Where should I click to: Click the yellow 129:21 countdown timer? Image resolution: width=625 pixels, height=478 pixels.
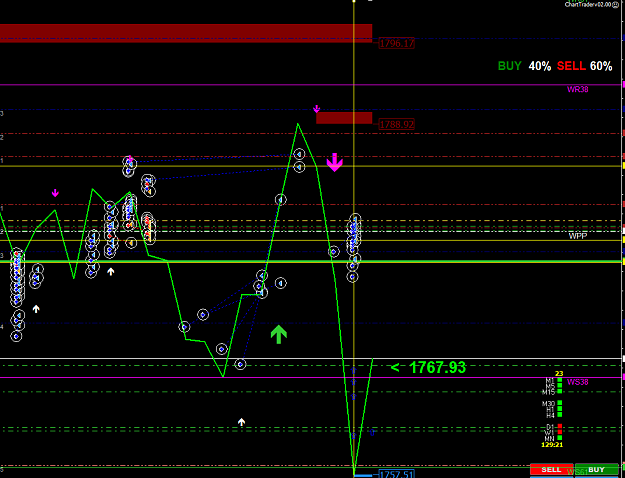[552, 444]
